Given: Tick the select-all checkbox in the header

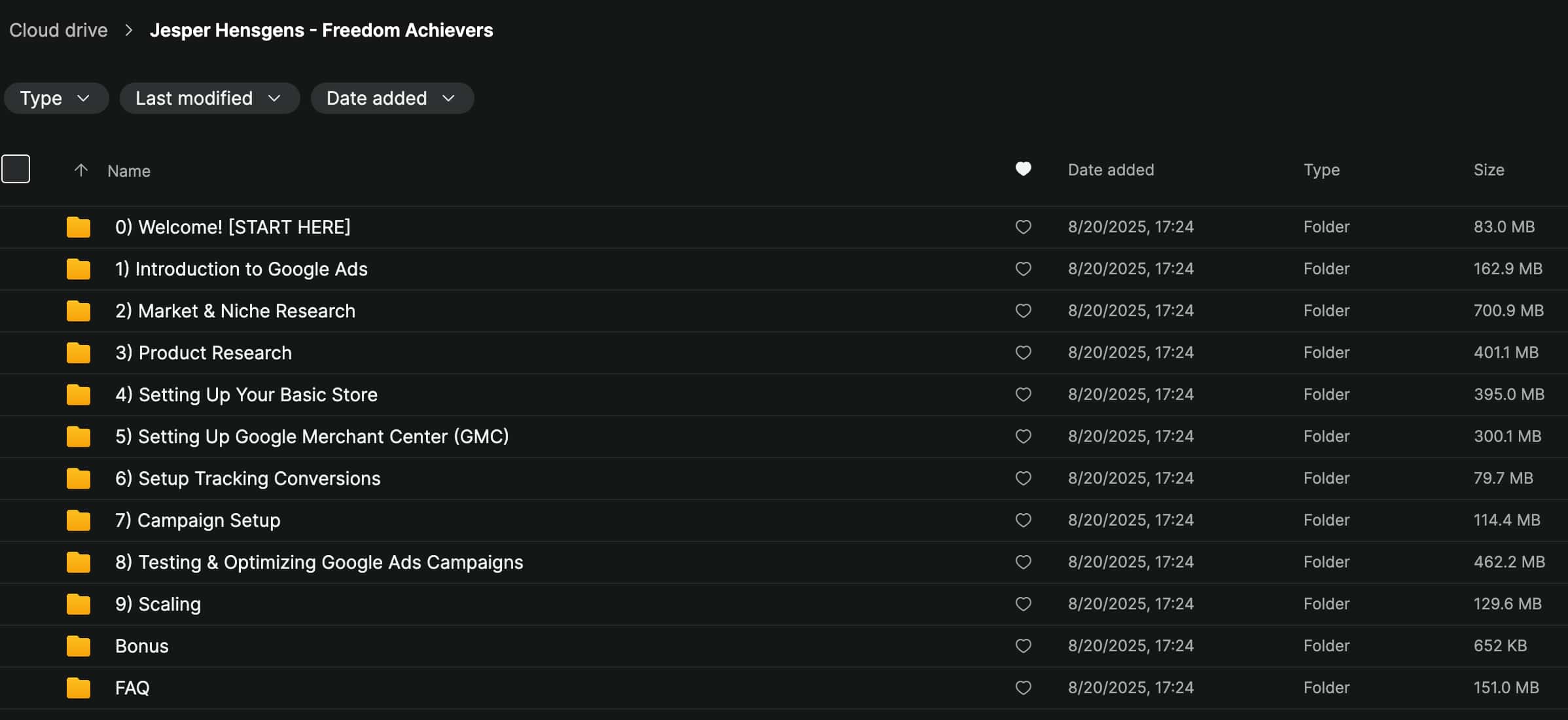Looking at the screenshot, I should [16, 169].
